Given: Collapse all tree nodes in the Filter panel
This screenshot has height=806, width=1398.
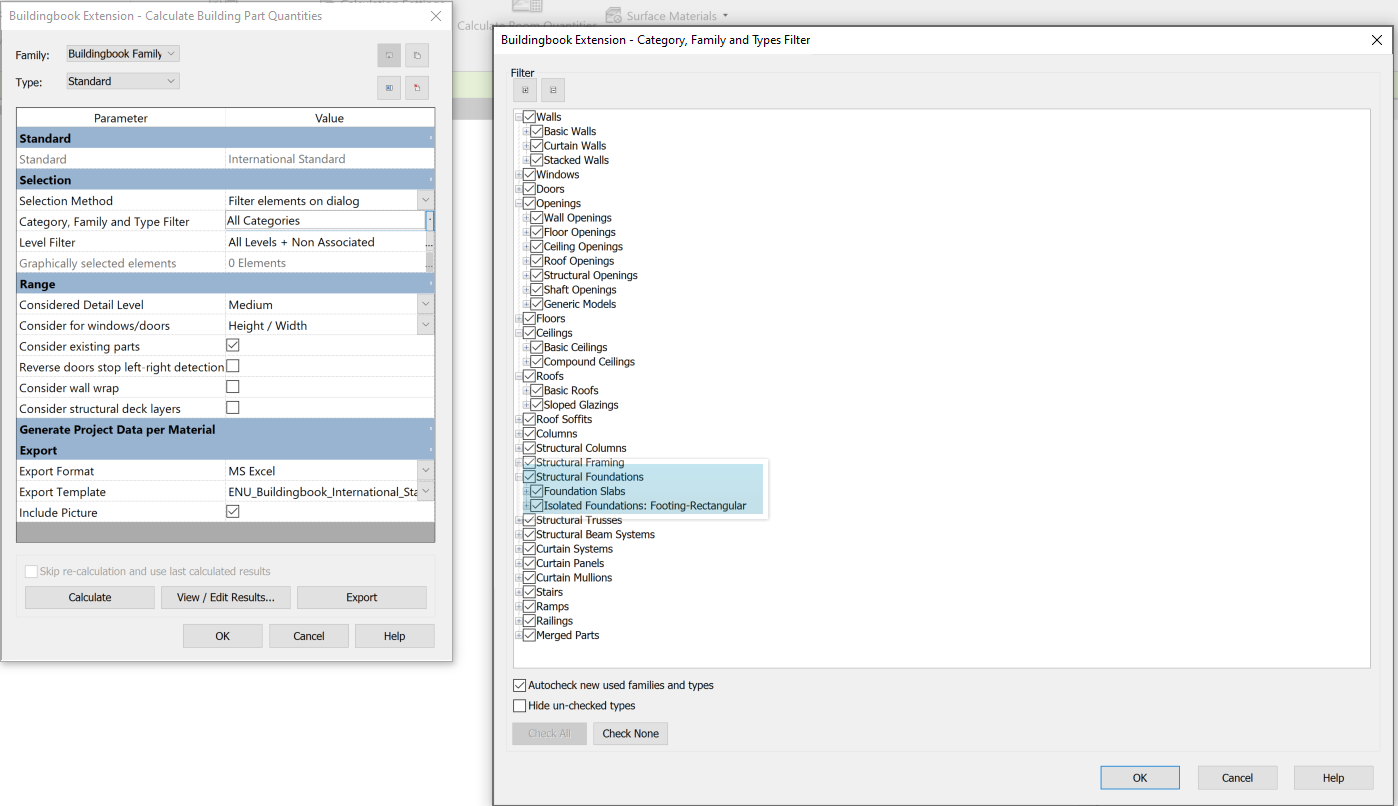Looking at the screenshot, I should point(553,89).
